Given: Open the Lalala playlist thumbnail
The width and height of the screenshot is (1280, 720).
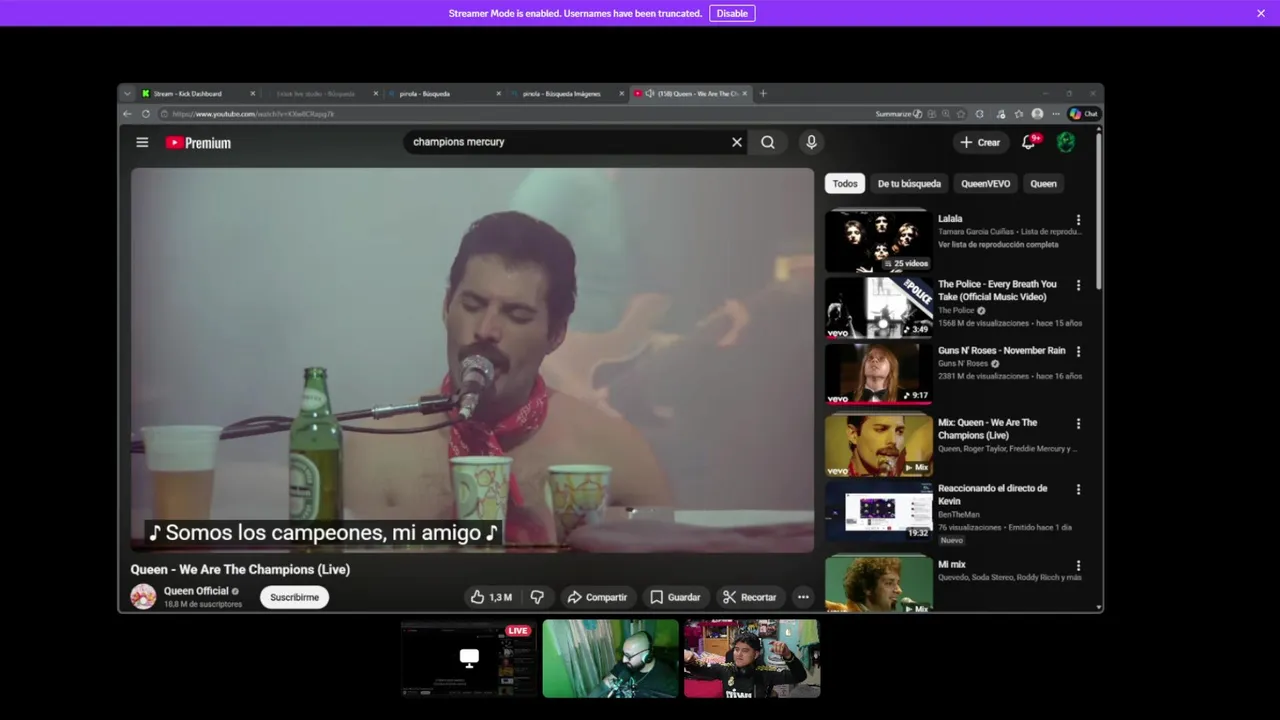Looking at the screenshot, I should pos(878,241).
